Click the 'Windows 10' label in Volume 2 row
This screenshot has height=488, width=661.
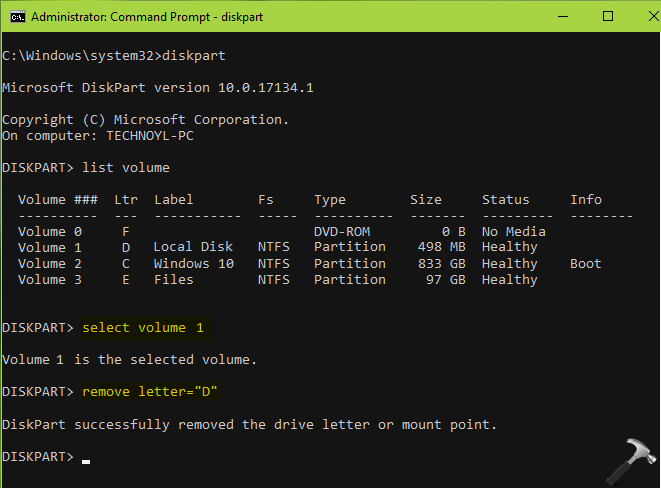[x=193, y=263]
